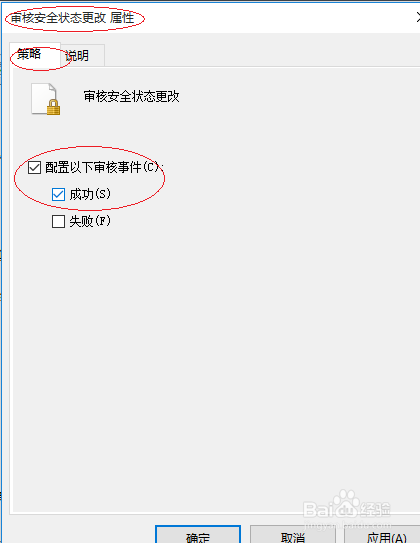Uncheck the 成功(S) checkbox
This screenshot has width=420, height=543.
pos(58,194)
